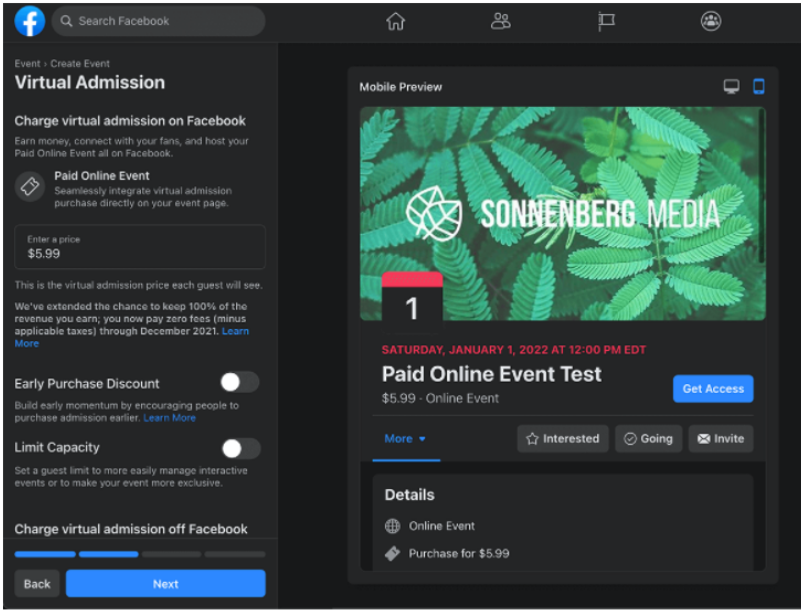
Task: Click the Invite button
Action: point(721,439)
